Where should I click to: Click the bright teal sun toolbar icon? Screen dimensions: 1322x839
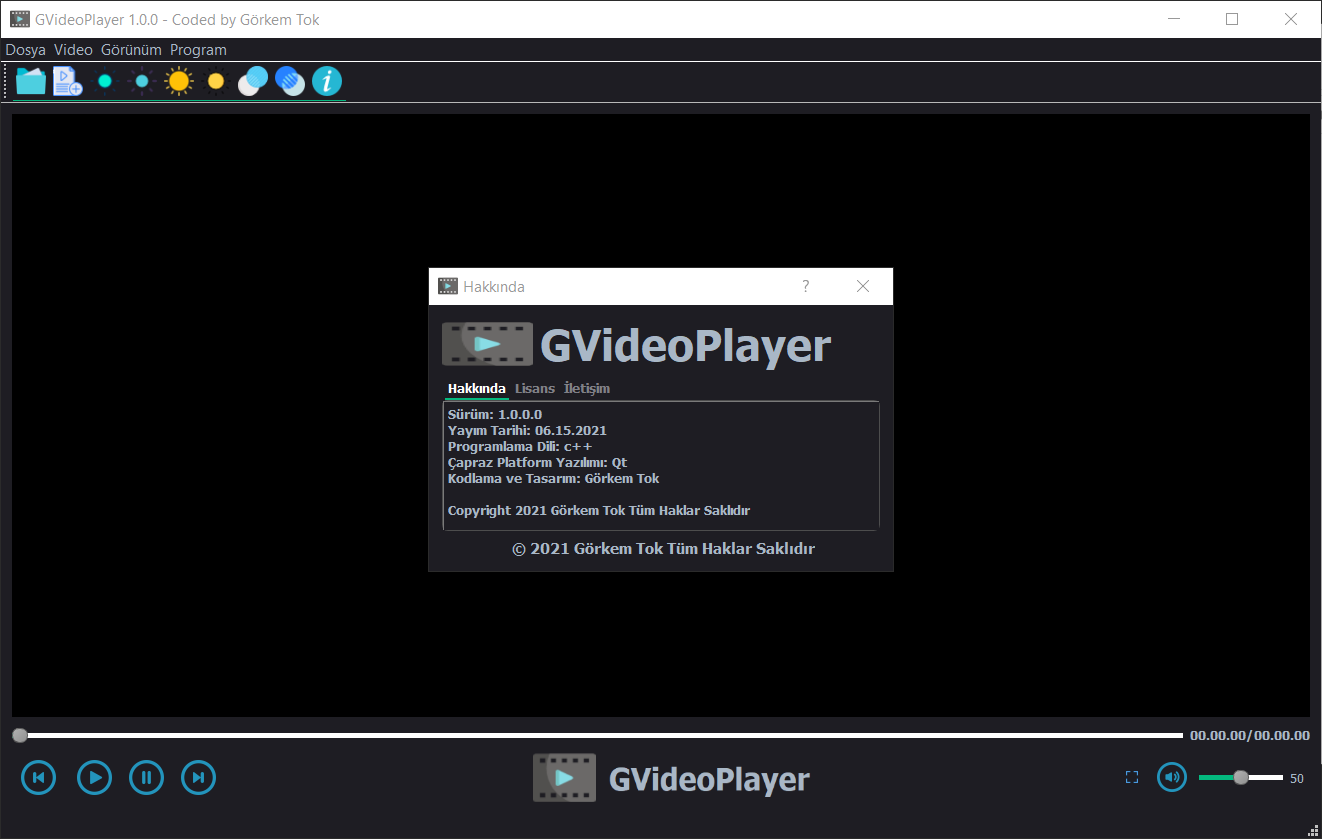click(105, 81)
